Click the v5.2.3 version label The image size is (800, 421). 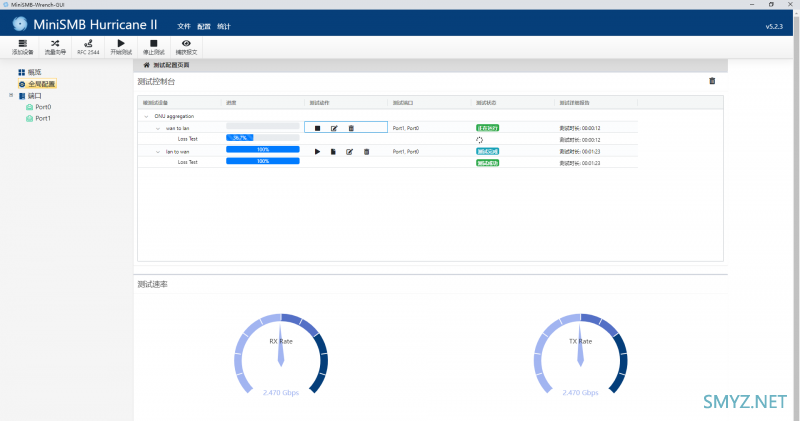click(774, 27)
